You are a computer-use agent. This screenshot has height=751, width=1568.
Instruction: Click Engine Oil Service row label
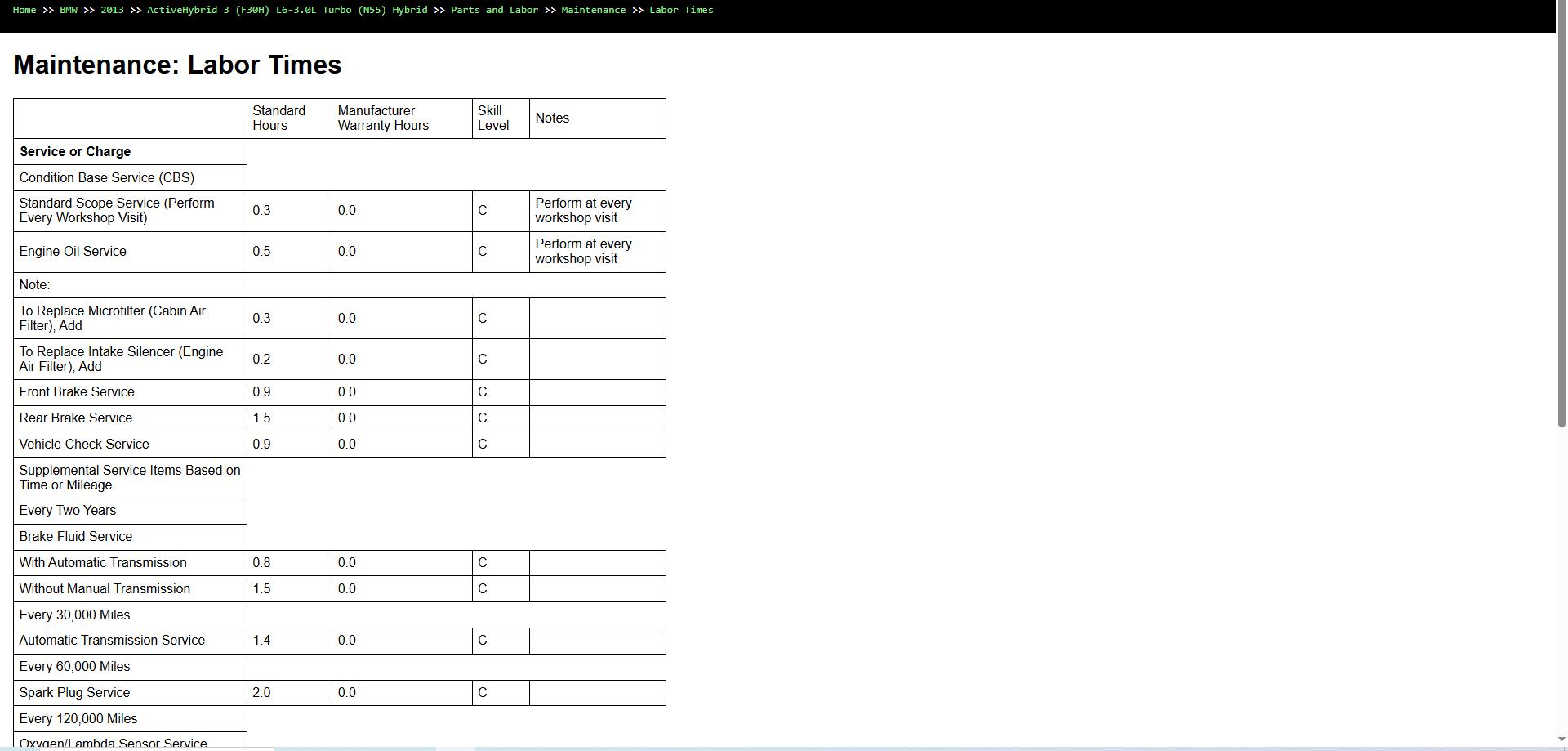[x=130, y=252]
